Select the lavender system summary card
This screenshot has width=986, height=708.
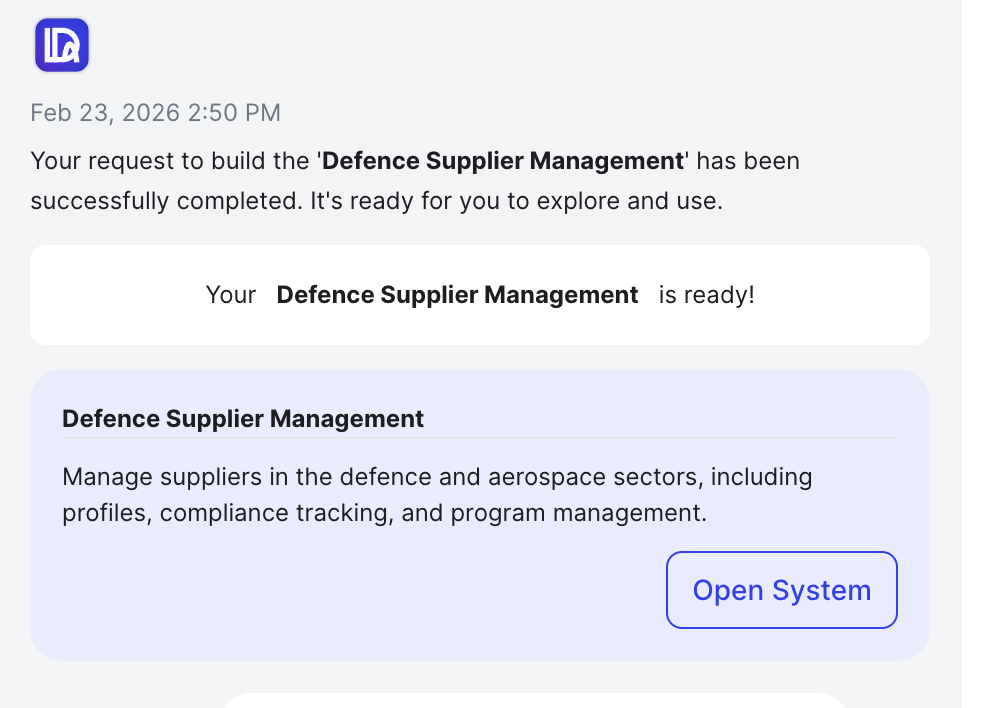point(480,513)
